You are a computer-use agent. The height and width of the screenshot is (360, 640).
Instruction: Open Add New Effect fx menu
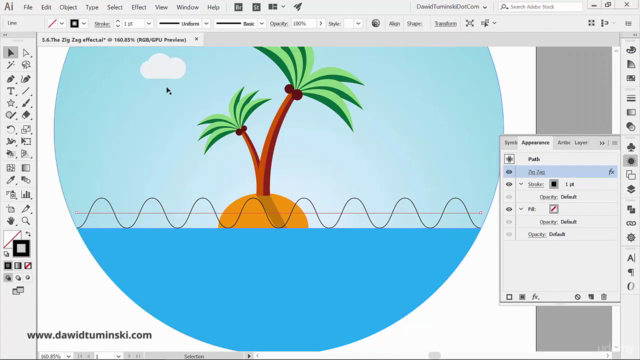point(536,297)
